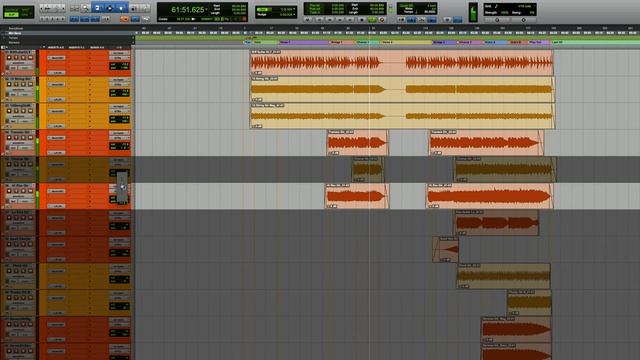Switch to Spot edit mode
Screen dimensions: 640x360
(x=26, y=9)
